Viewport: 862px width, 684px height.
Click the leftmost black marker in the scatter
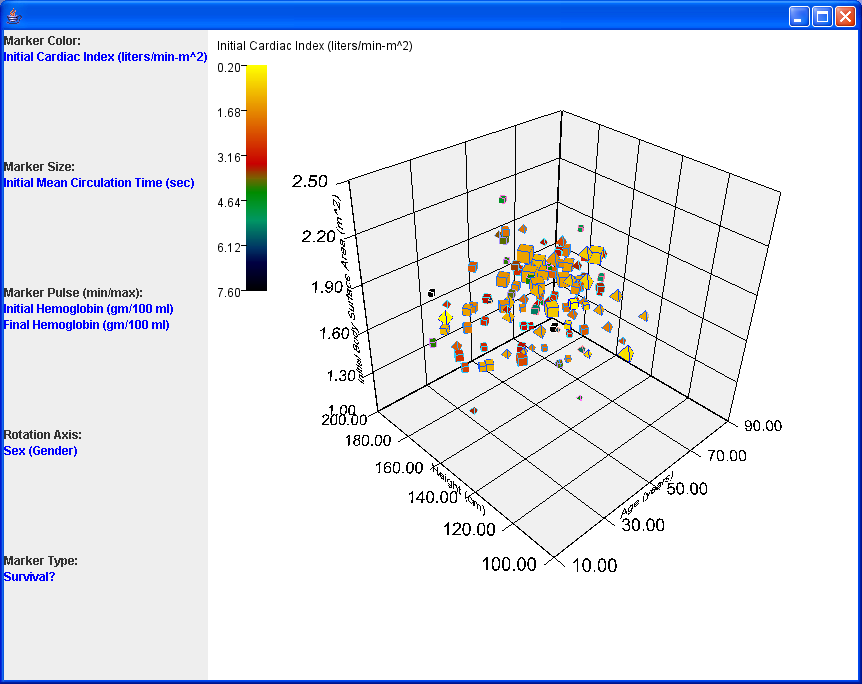click(431, 293)
